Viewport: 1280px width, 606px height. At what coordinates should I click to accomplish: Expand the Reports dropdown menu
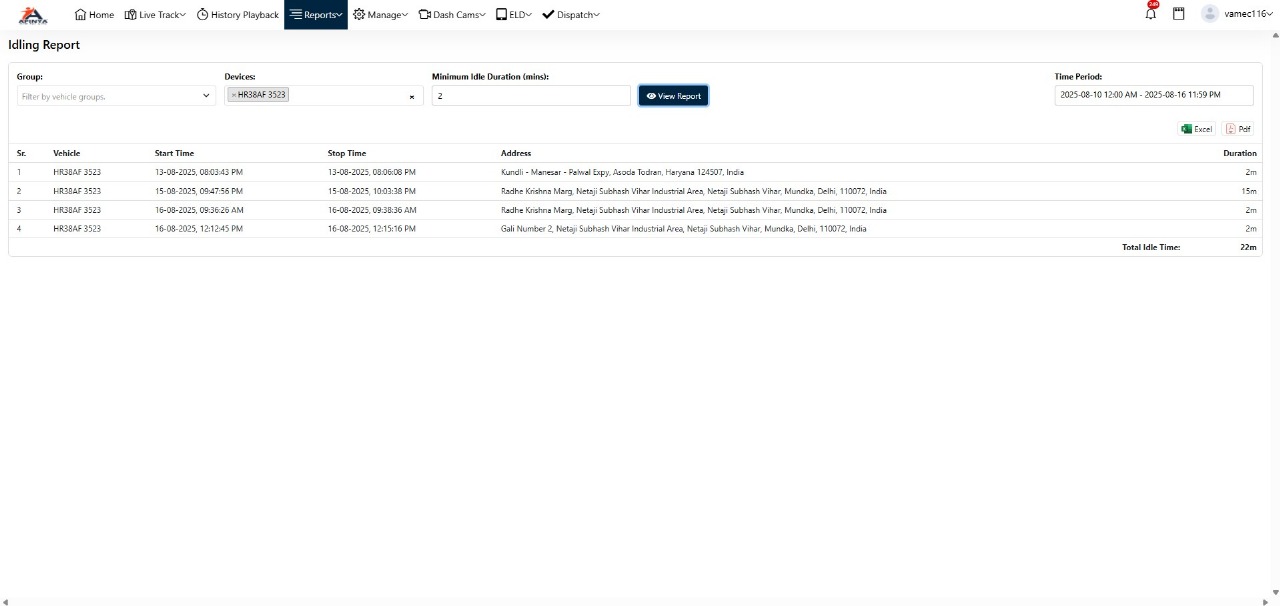click(x=316, y=15)
